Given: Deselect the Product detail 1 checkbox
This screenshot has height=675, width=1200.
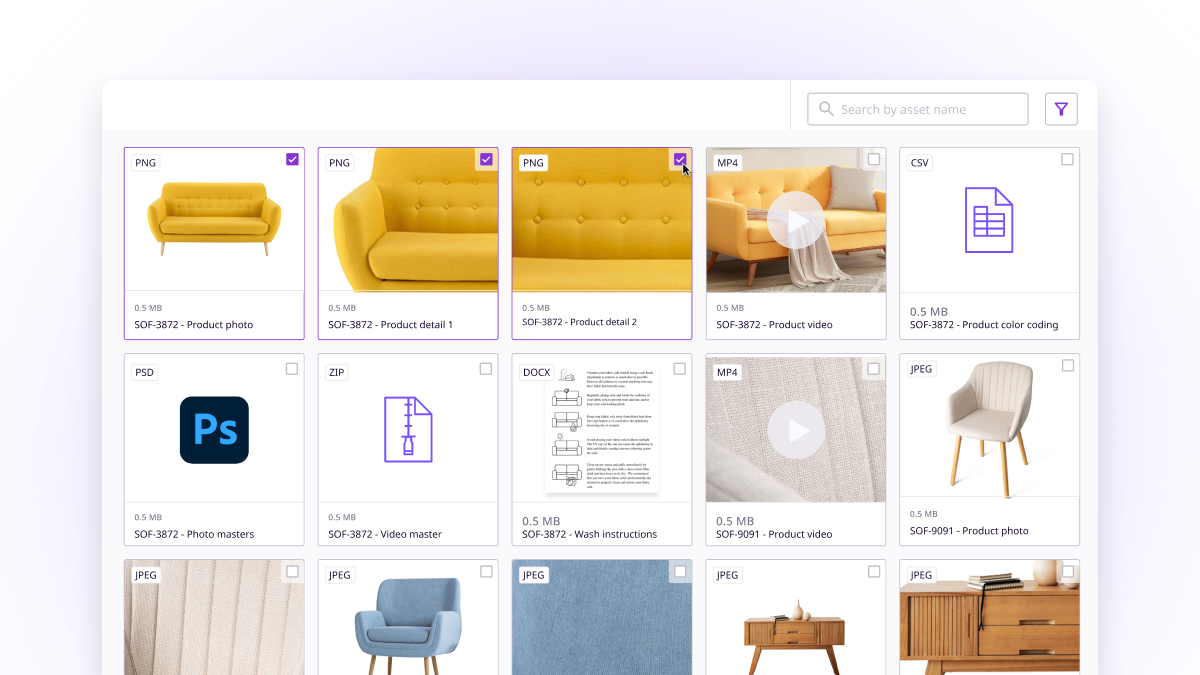Looking at the screenshot, I should [x=485, y=159].
